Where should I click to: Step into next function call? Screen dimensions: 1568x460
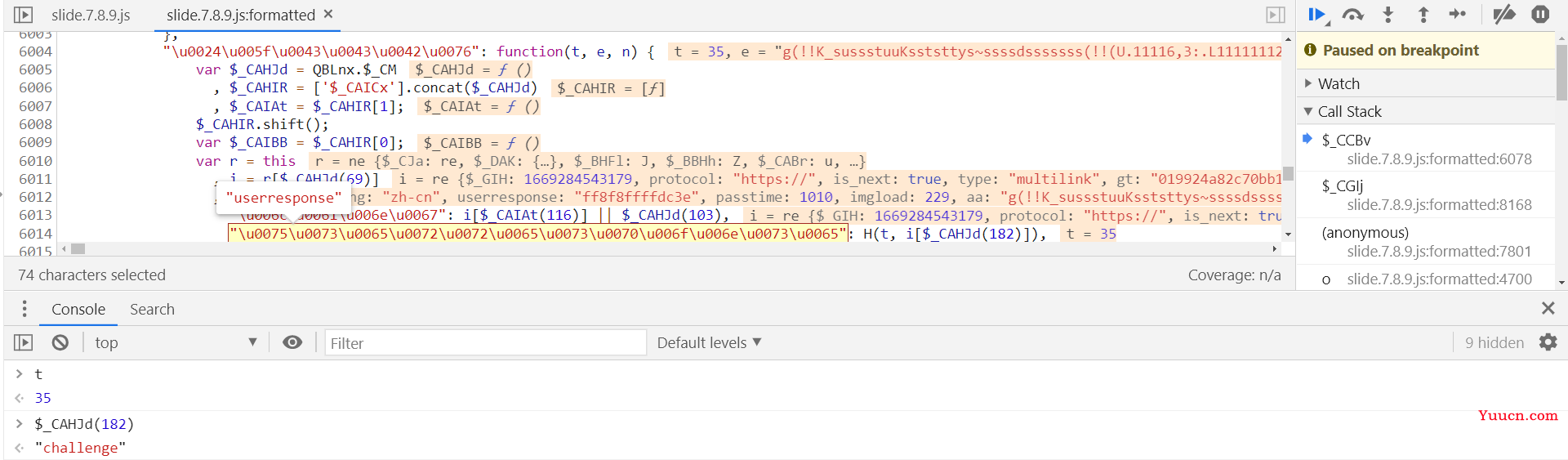point(1388,15)
